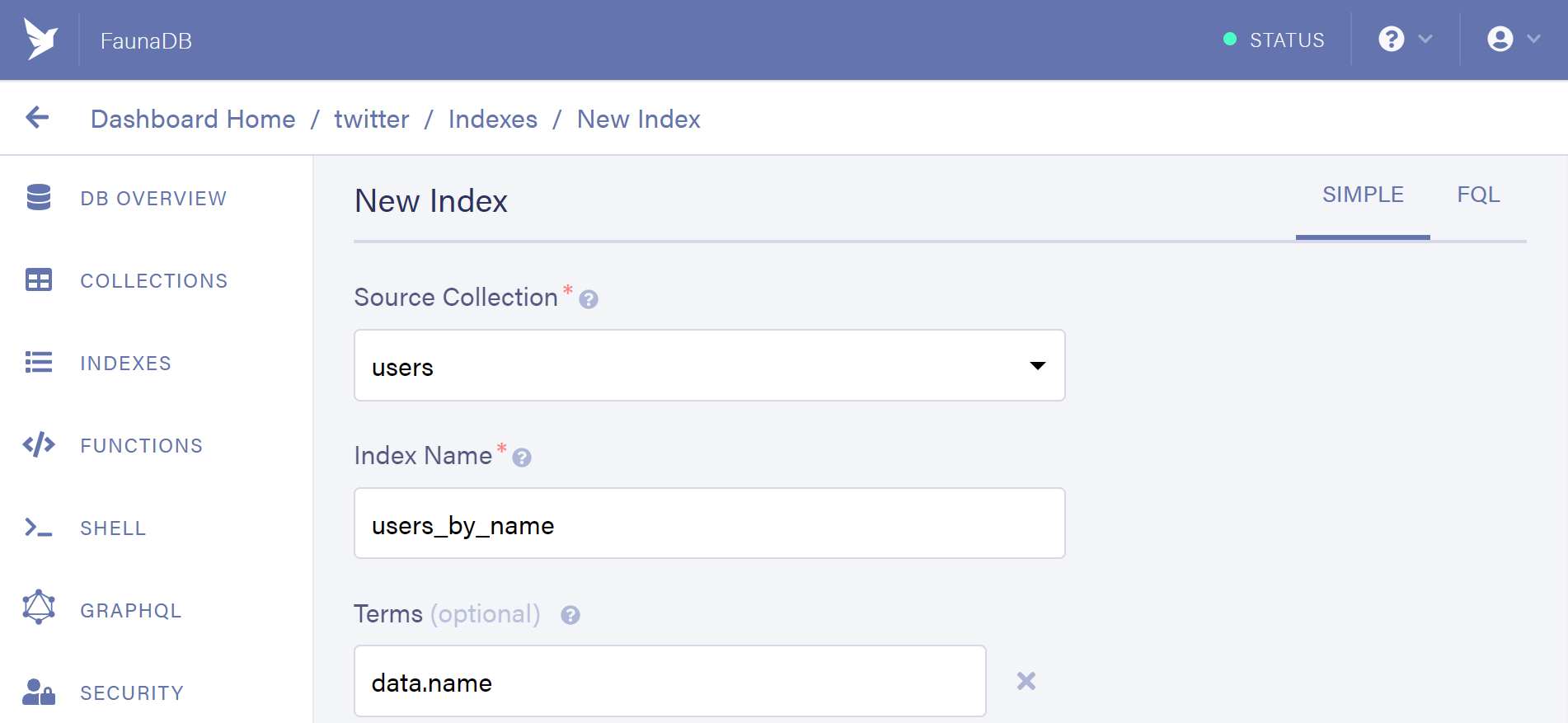
Task: Click the GraphQL icon in sidebar
Action: pos(39,608)
